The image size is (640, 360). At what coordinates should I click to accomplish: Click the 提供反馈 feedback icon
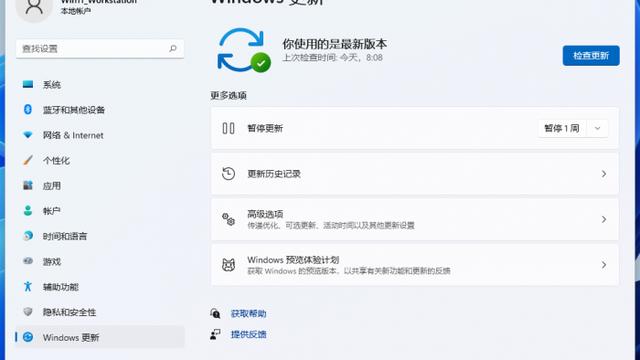[215, 335]
